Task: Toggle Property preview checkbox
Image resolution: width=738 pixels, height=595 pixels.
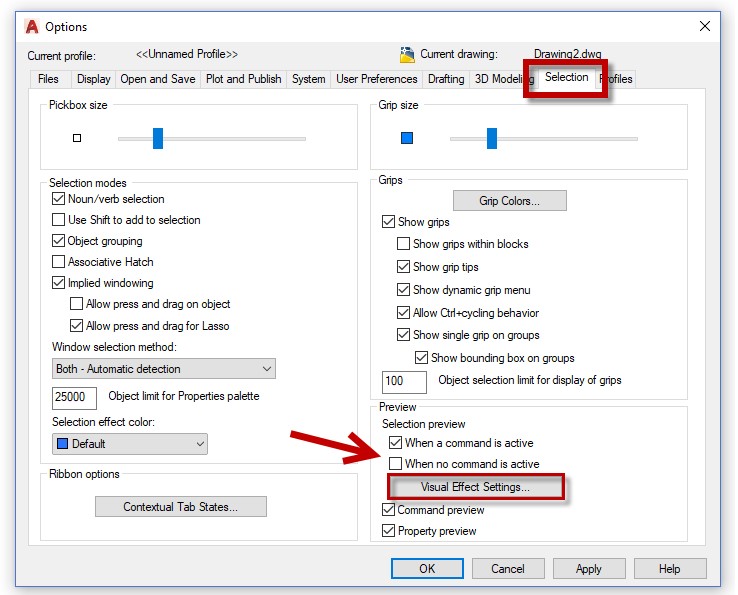Action: (x=388, y=531)
